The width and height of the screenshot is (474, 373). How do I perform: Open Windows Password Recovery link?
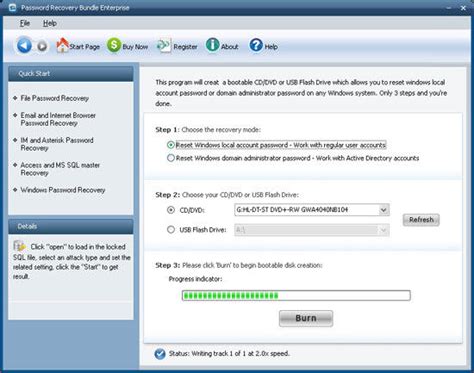[63, 190]
